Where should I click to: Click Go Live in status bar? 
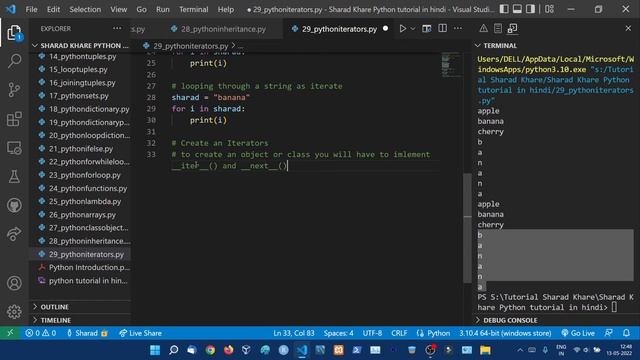tap(578, 333)
